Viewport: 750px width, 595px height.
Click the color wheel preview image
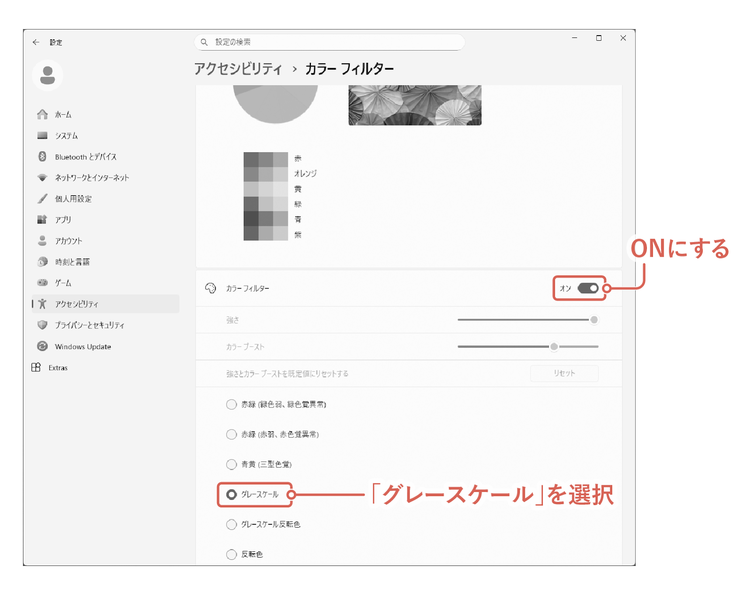[275, 104]
